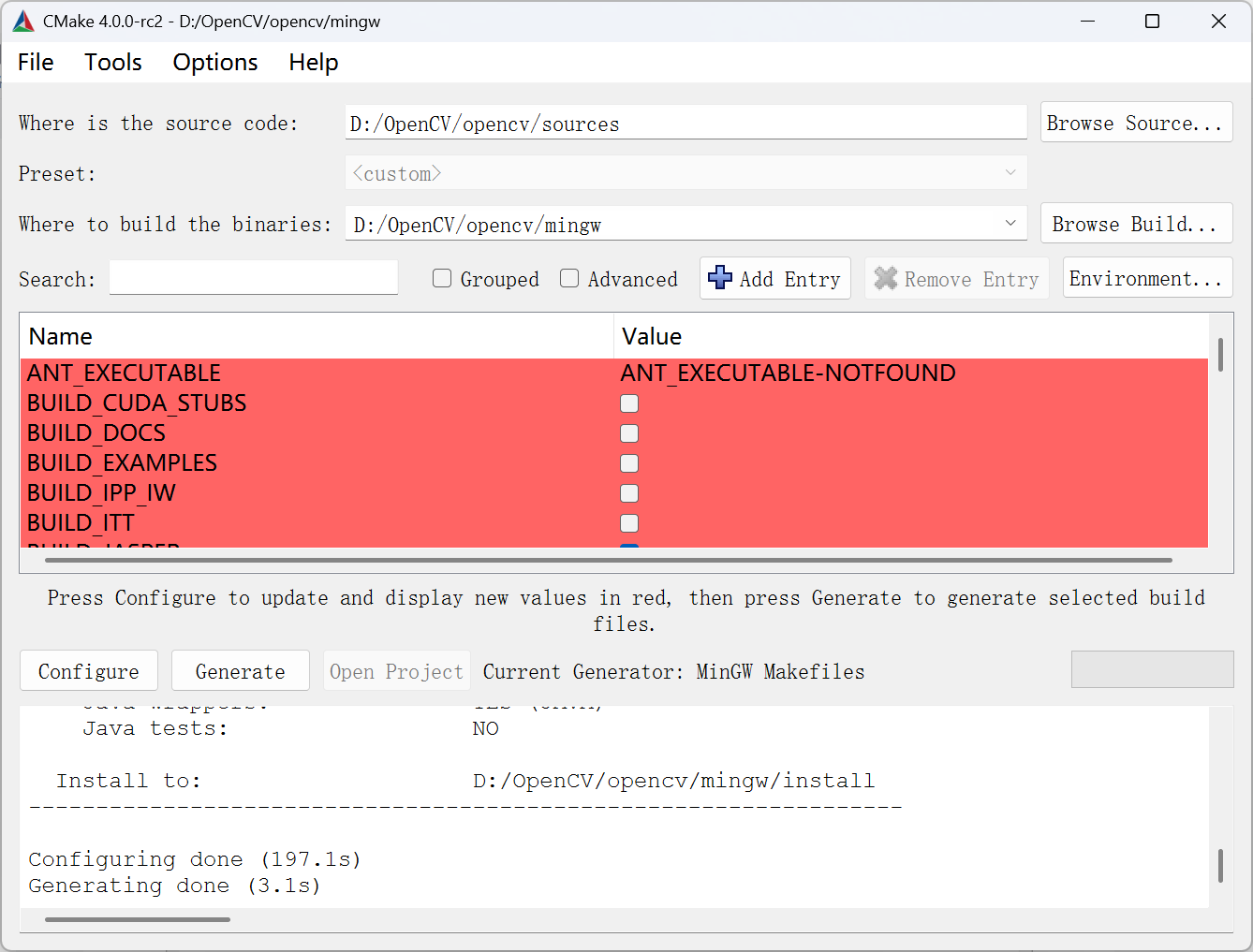Open the Tools menu

click(113, 62)
